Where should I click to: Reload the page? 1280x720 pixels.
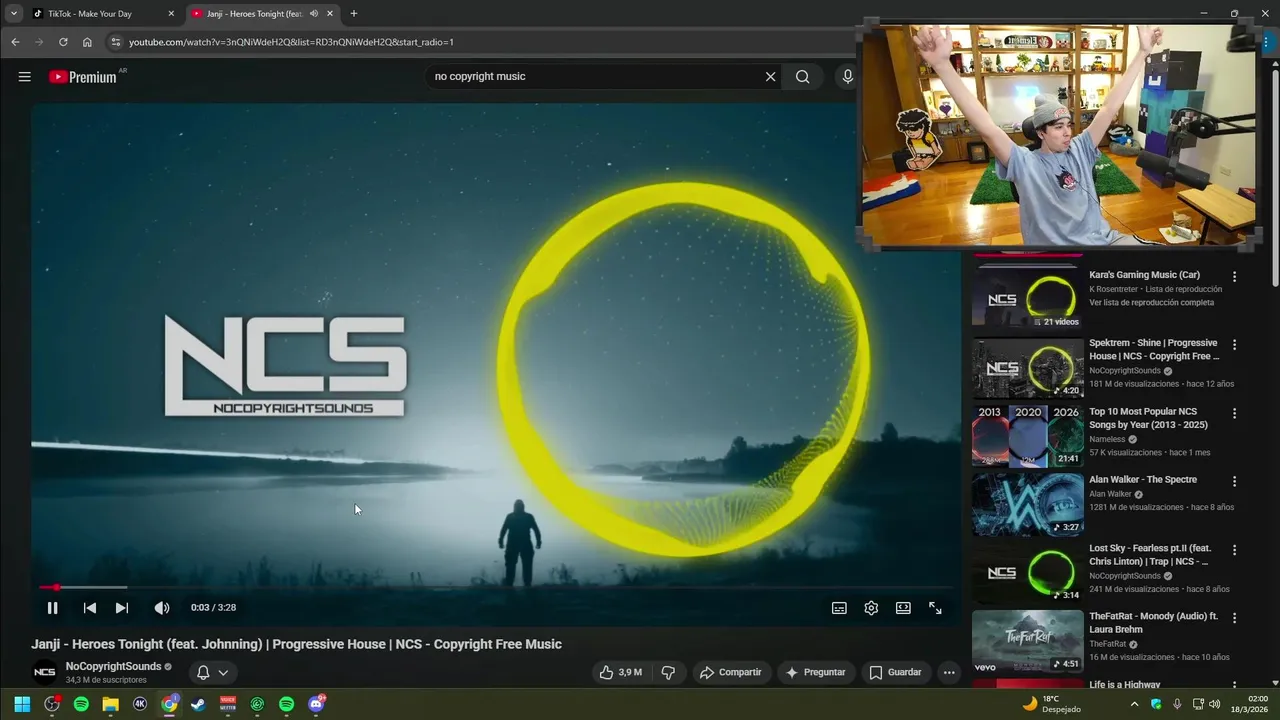[63, 42]
